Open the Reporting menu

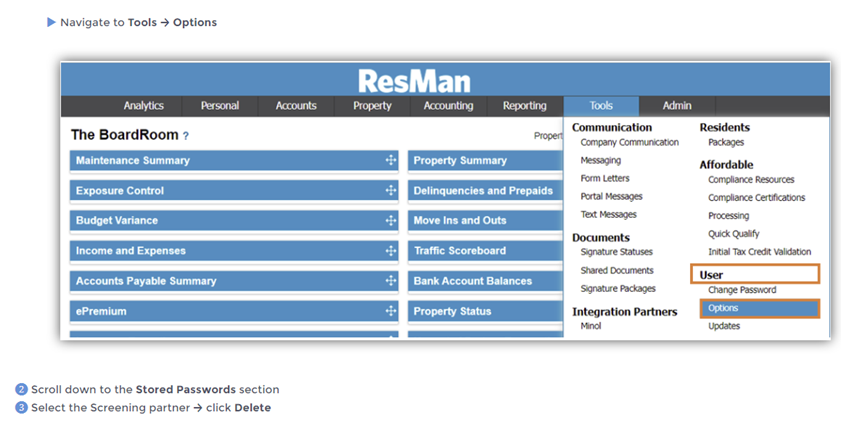point(525,106)
